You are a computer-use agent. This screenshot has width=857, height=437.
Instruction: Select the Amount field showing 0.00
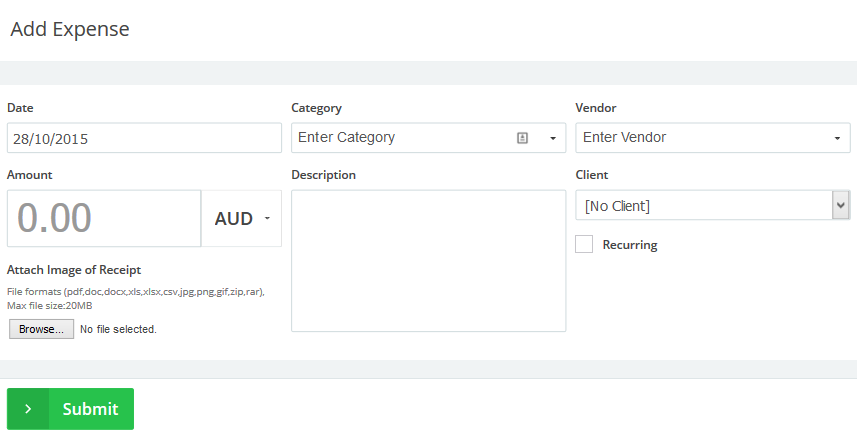click(104, 218)
